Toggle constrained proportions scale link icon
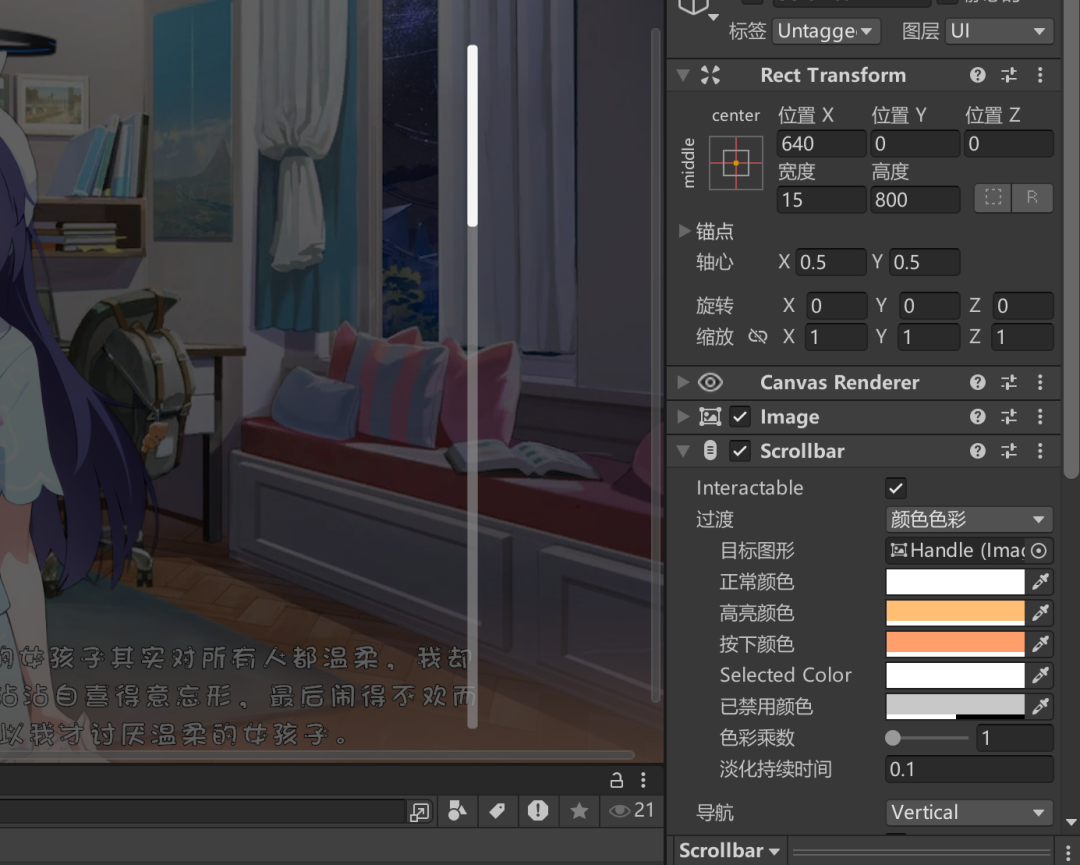 [758, 336]
